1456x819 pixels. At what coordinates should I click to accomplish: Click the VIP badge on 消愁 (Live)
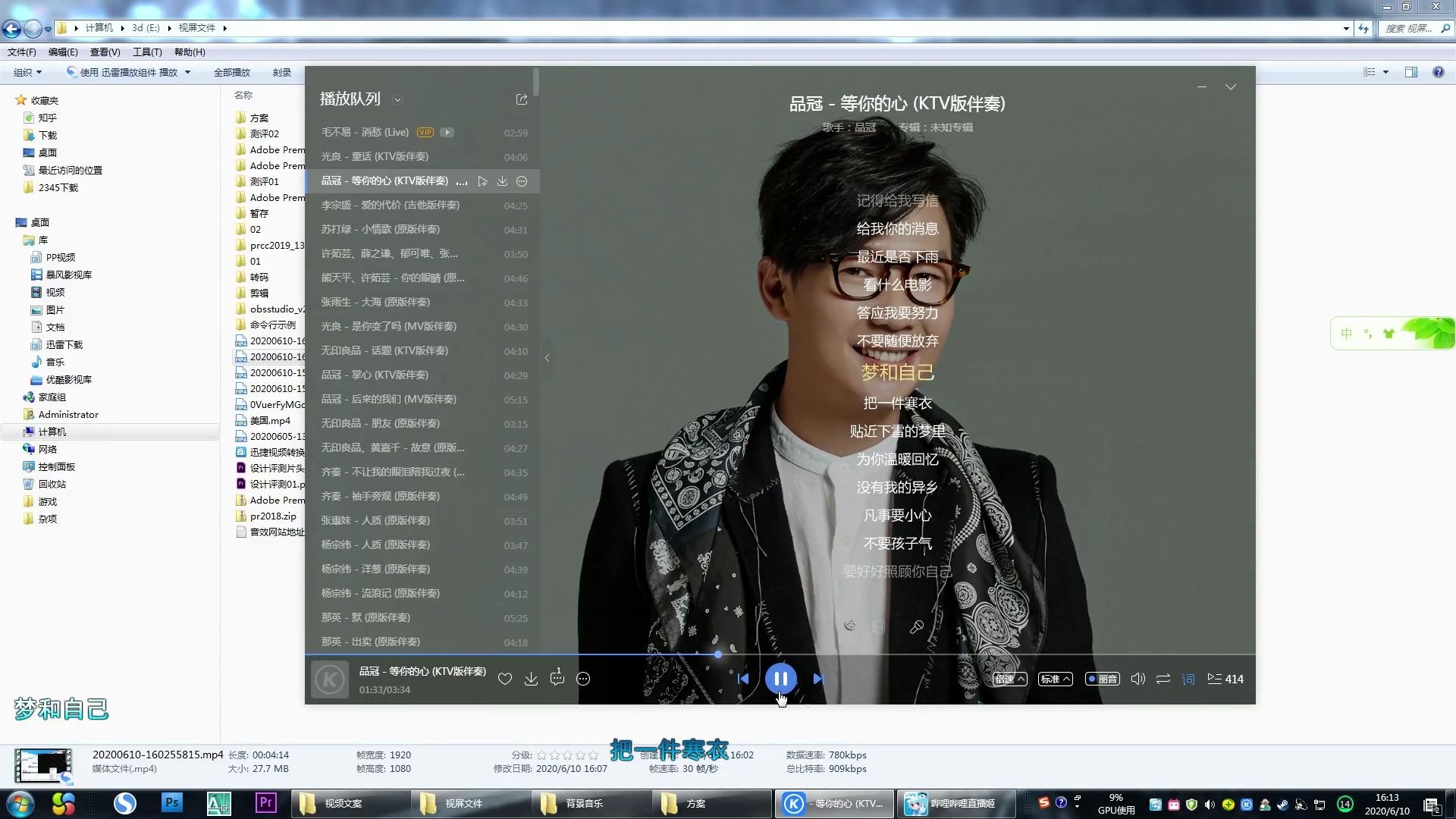click(x=425, y=132)
